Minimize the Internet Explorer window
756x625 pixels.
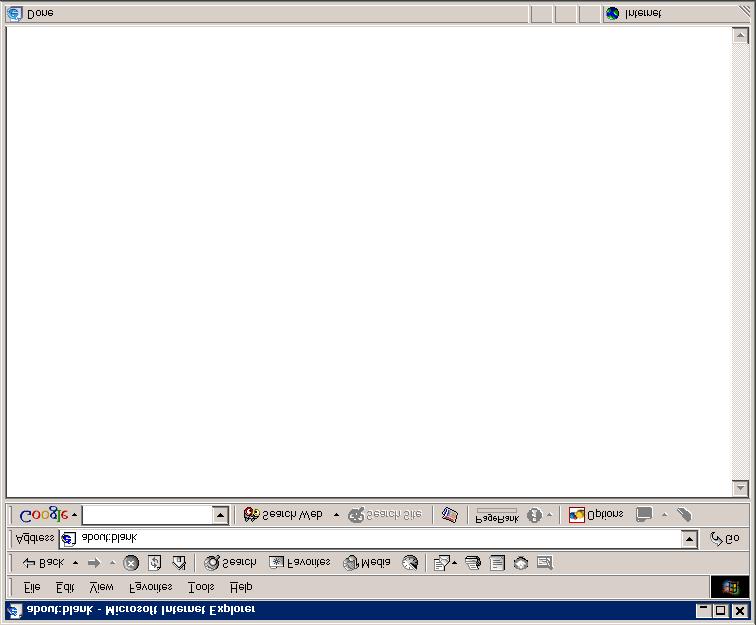[x=703, y=611]
